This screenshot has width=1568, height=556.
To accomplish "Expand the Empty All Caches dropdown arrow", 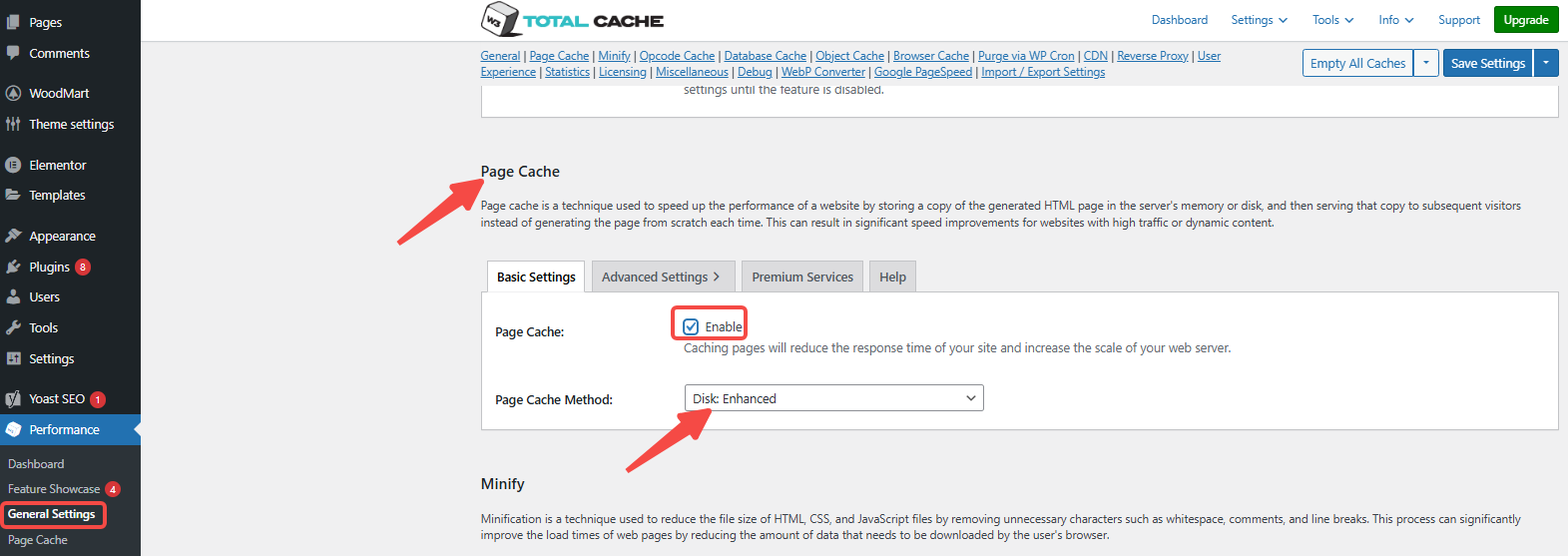I will (x=1426, y=63).
